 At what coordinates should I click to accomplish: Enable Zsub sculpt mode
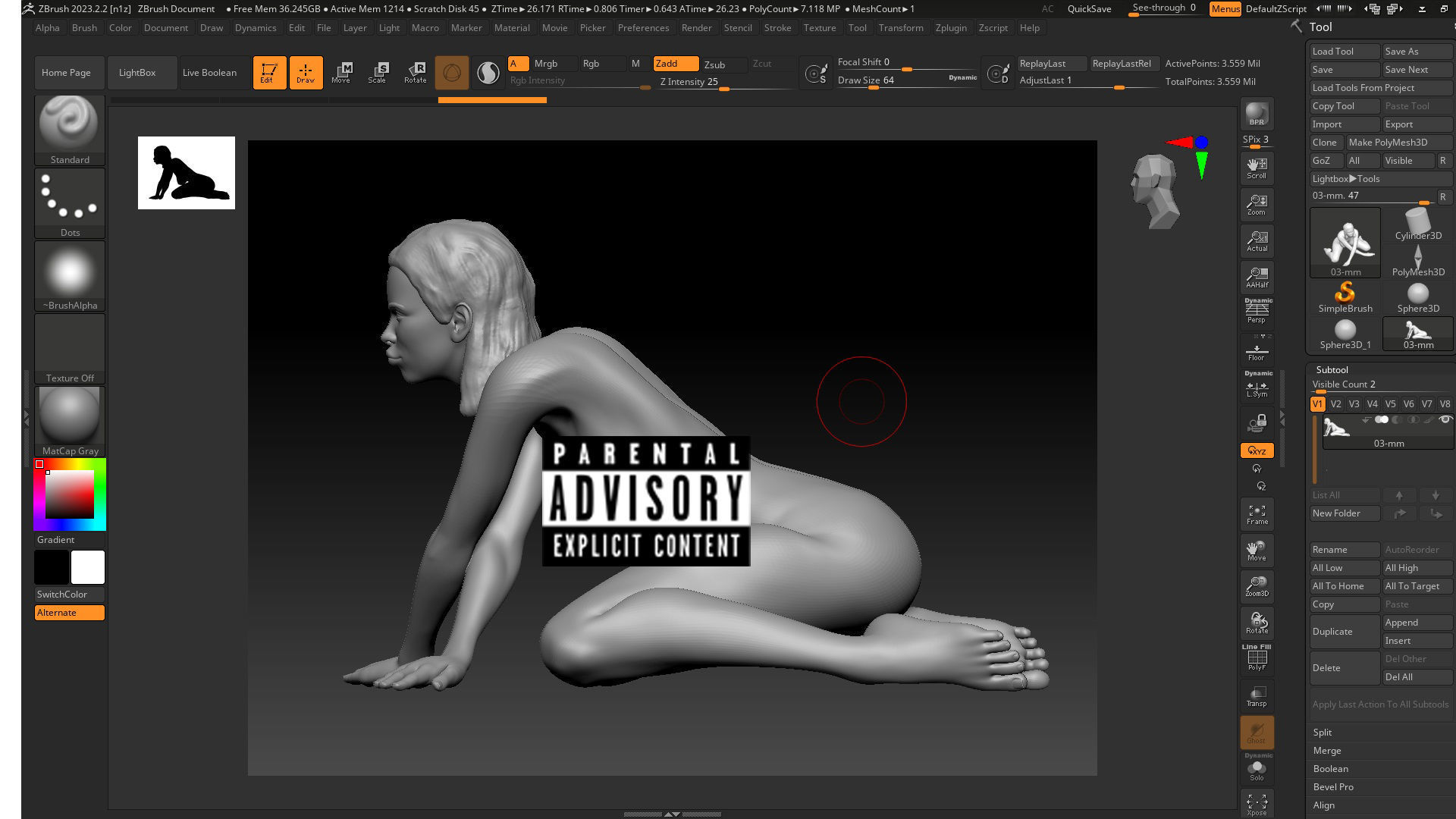click(724, 64)
